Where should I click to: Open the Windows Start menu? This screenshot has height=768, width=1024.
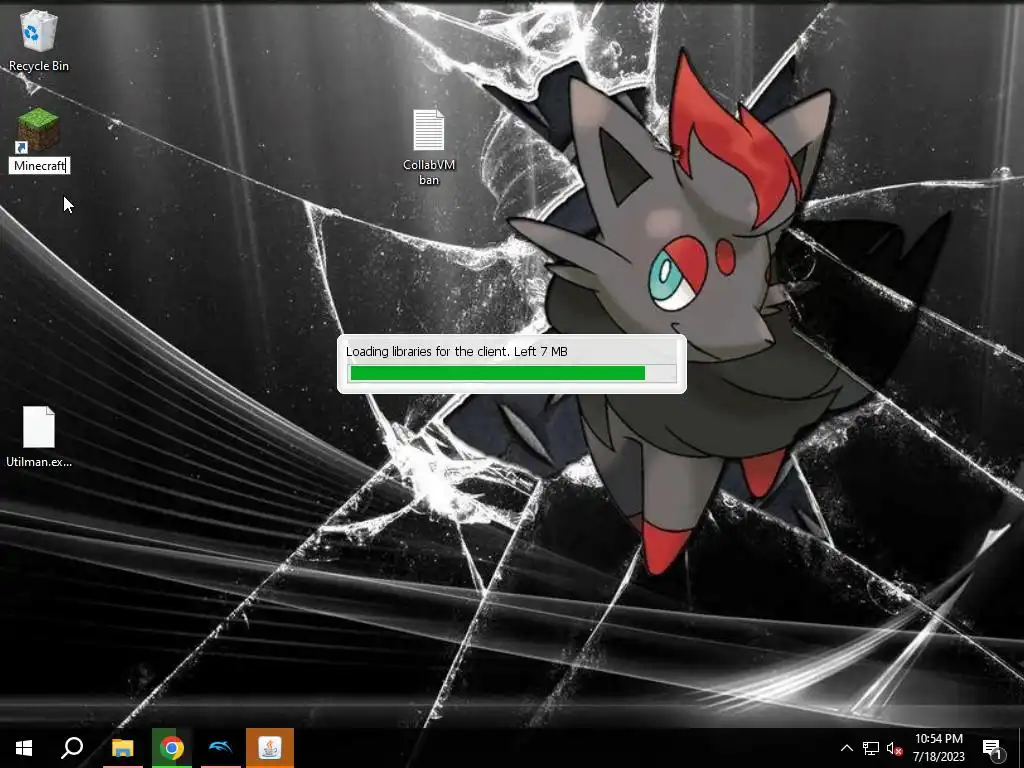tap(24, 748)
